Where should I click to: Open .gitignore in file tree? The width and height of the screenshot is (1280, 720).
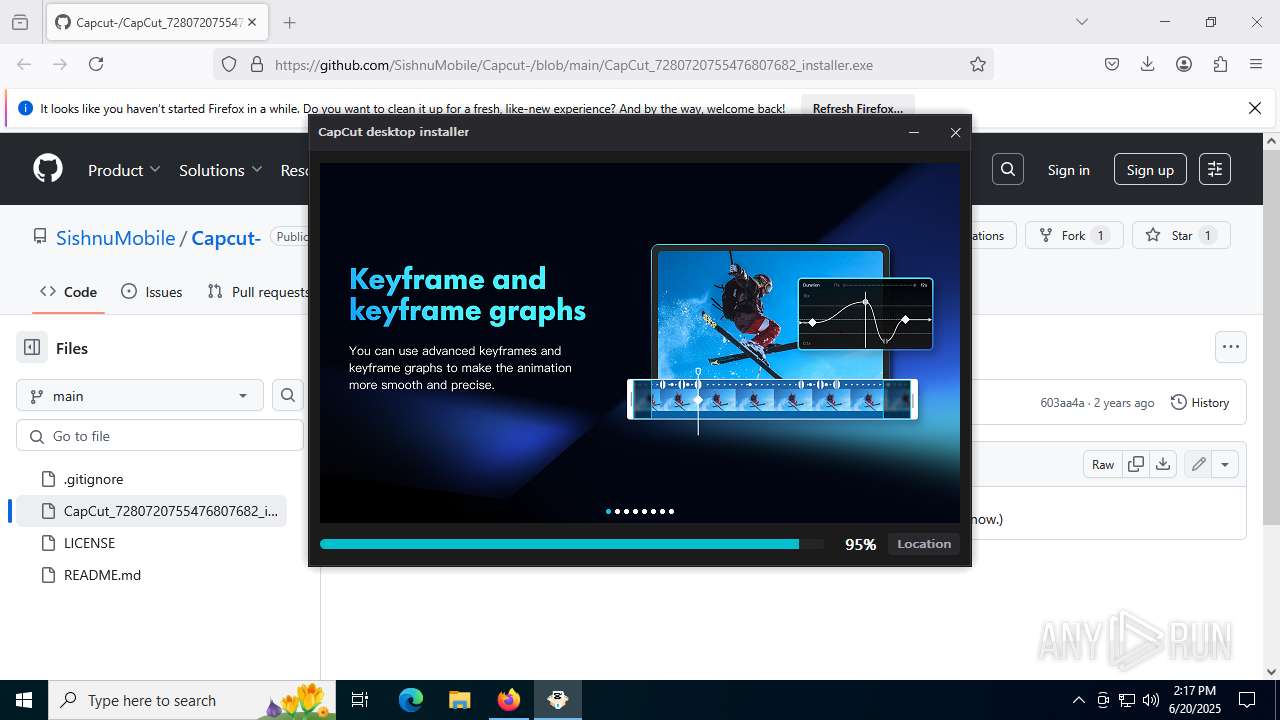[93, 479]
